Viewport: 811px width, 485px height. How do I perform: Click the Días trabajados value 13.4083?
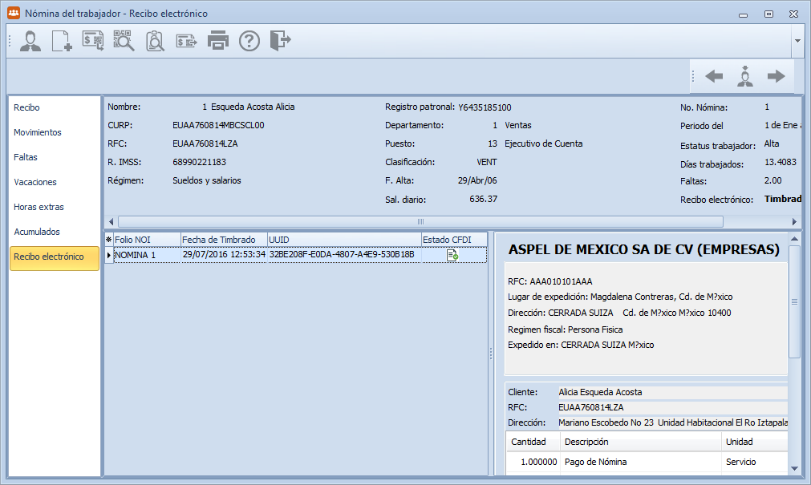pyautogui.click(x=780, y=162)
